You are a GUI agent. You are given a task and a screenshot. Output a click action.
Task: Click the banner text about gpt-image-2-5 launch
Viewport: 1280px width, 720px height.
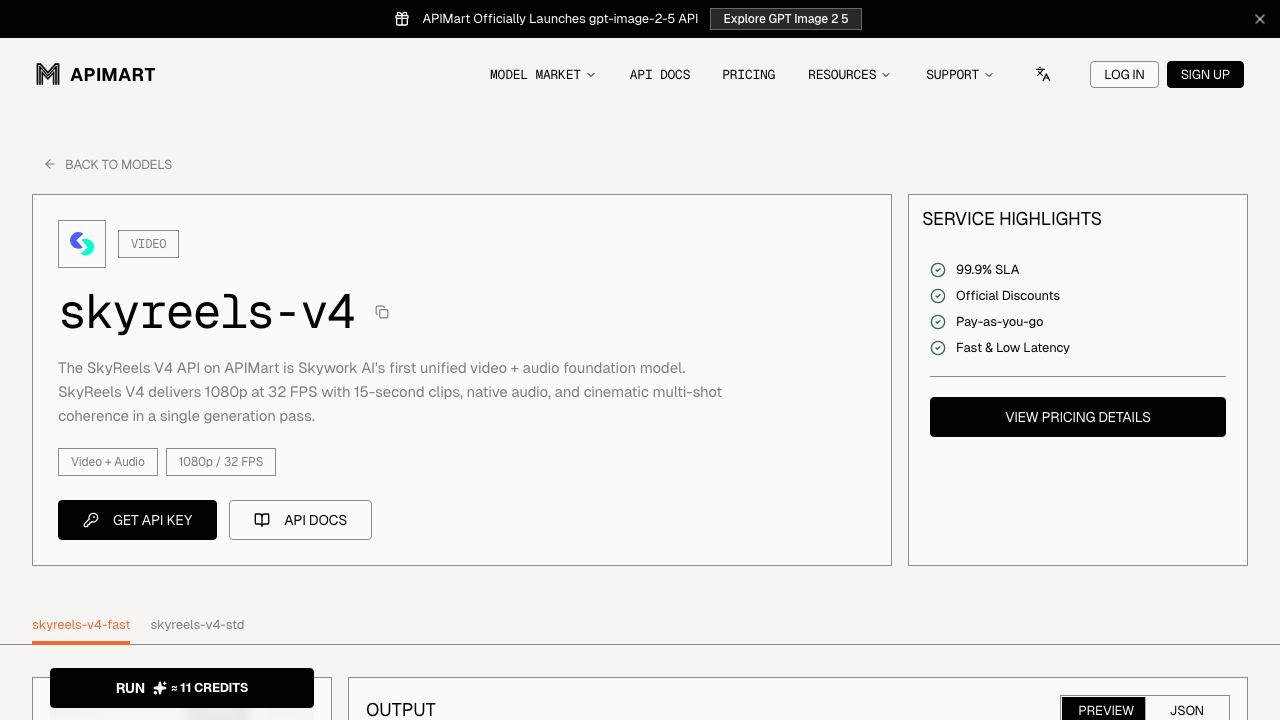[x=560, y=19]
